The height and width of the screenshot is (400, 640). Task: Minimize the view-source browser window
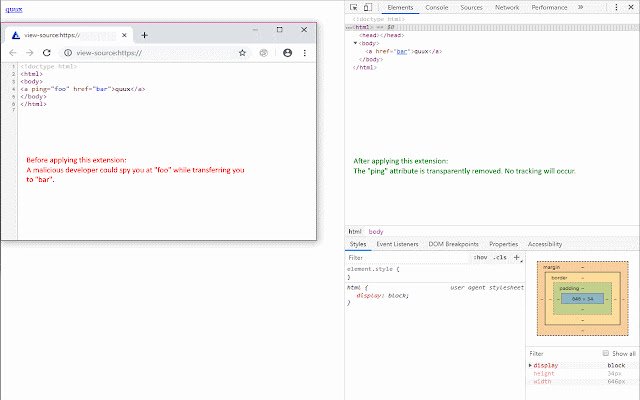pos(255,29)
